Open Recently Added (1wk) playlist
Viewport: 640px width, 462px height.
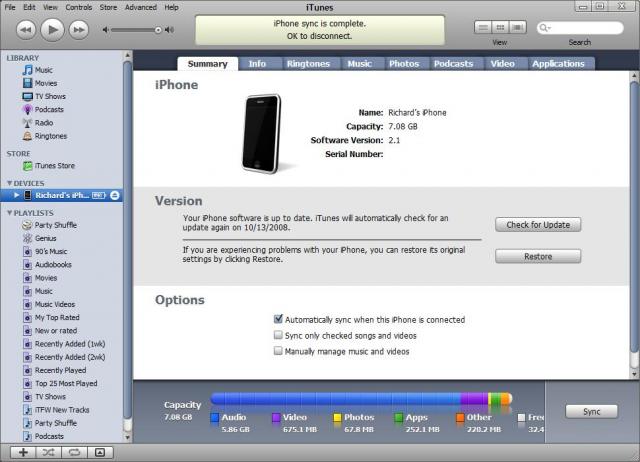click(64, 344)
